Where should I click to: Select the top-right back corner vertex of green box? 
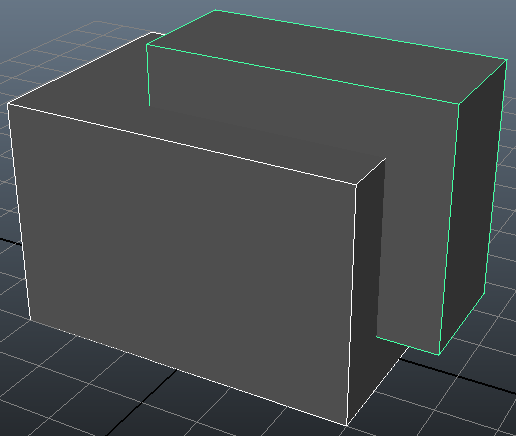point(507,60)
